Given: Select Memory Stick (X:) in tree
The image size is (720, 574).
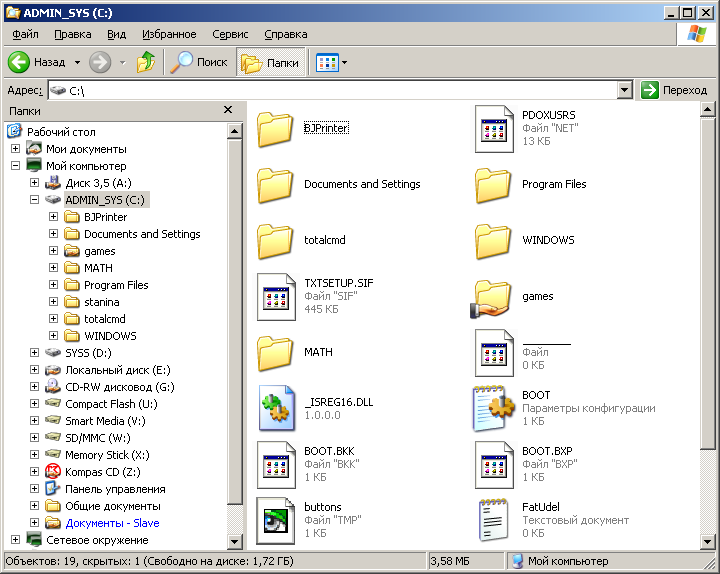Looking at the screenshot, I should pyautogui.click(x=107, y=455).
